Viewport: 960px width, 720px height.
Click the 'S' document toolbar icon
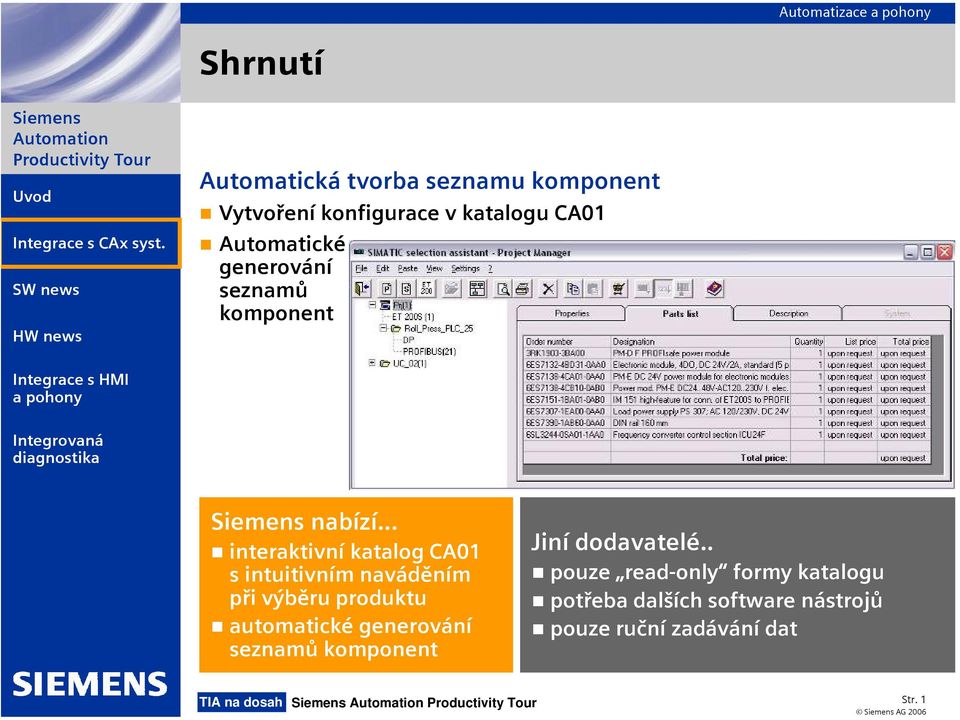[x=406, y=288]
